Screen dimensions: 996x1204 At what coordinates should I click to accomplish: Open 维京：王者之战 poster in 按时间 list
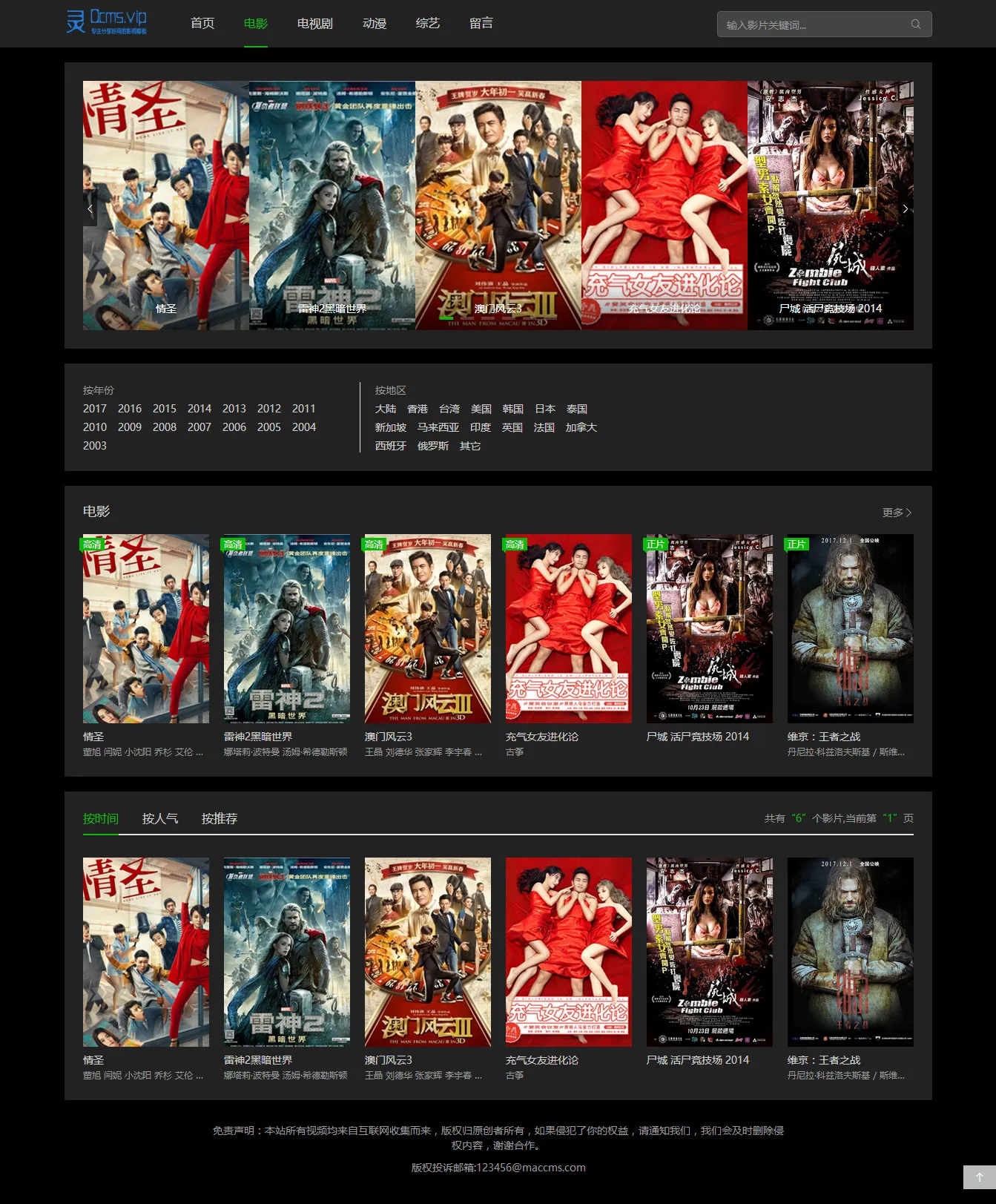click(851, 952)
